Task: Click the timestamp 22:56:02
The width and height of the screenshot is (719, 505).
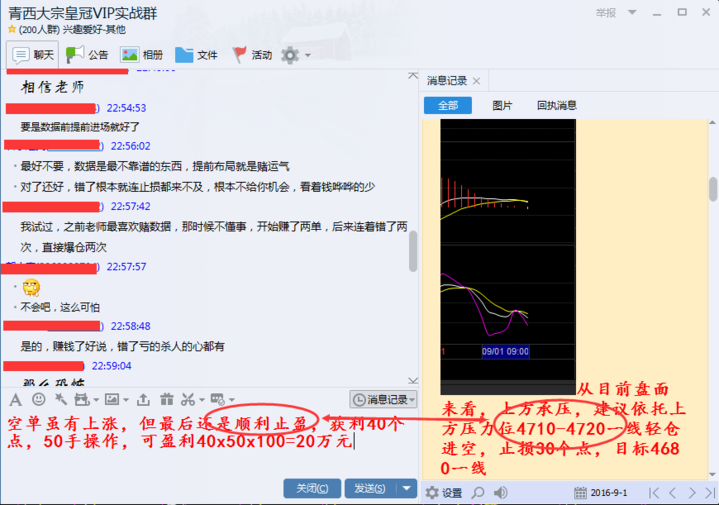Action: click(131, 146)
